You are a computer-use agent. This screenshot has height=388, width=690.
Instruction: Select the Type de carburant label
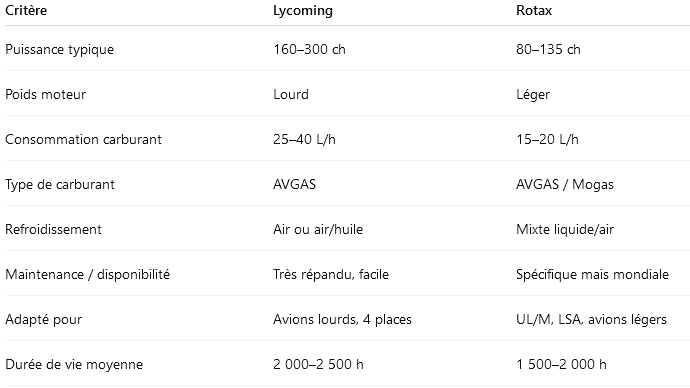(x=60, y=185)
